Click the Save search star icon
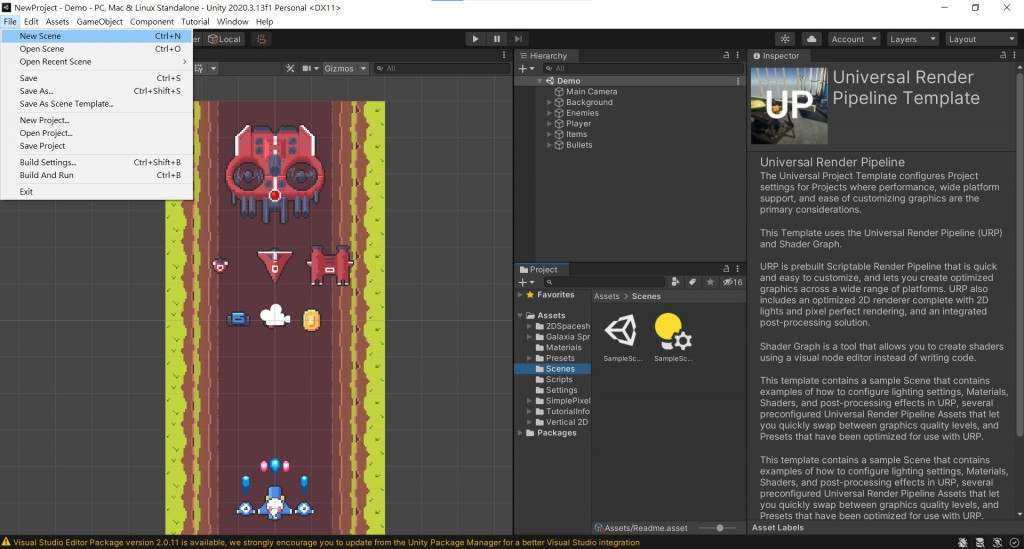1024x549 pixels. click(x=710, y=282)
